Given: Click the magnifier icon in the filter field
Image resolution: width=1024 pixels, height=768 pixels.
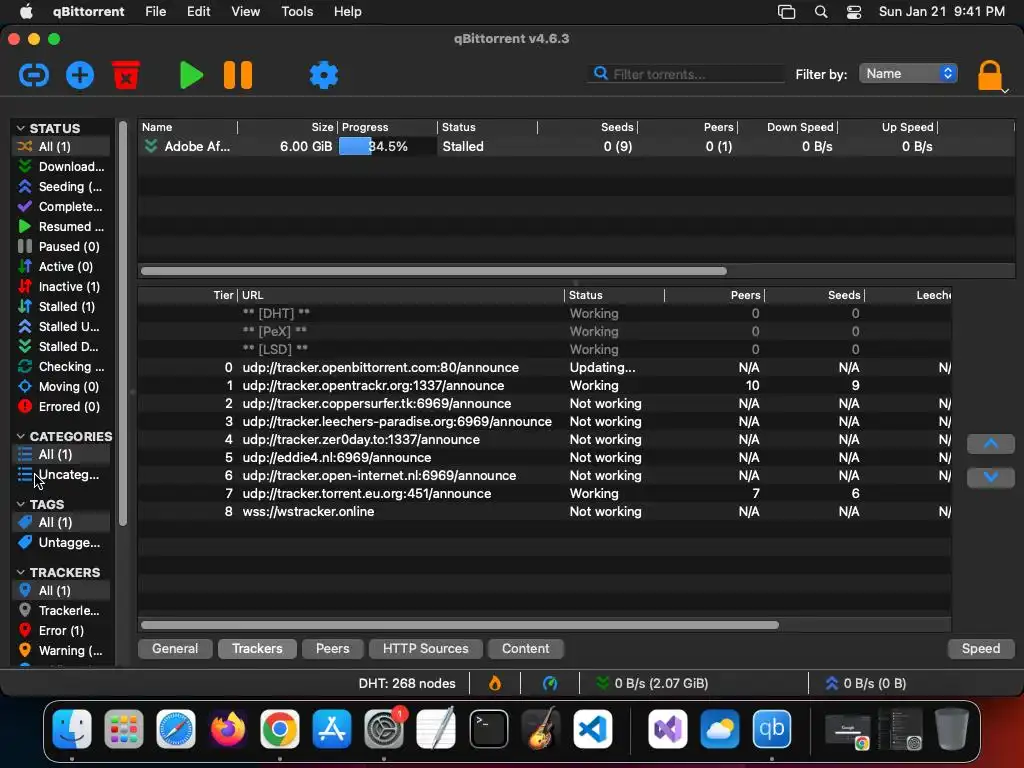Looking at the screenshot, I should point(600,73).
